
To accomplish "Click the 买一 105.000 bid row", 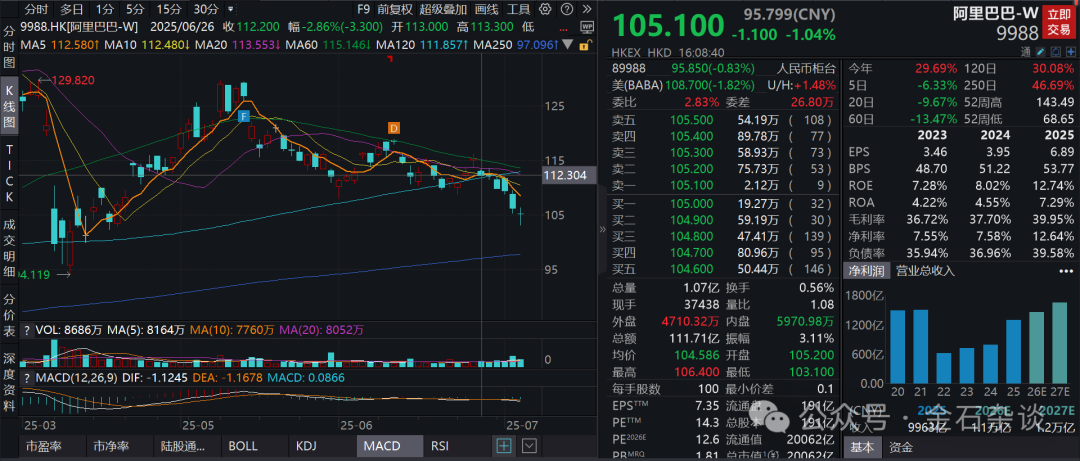I will 723,204.
